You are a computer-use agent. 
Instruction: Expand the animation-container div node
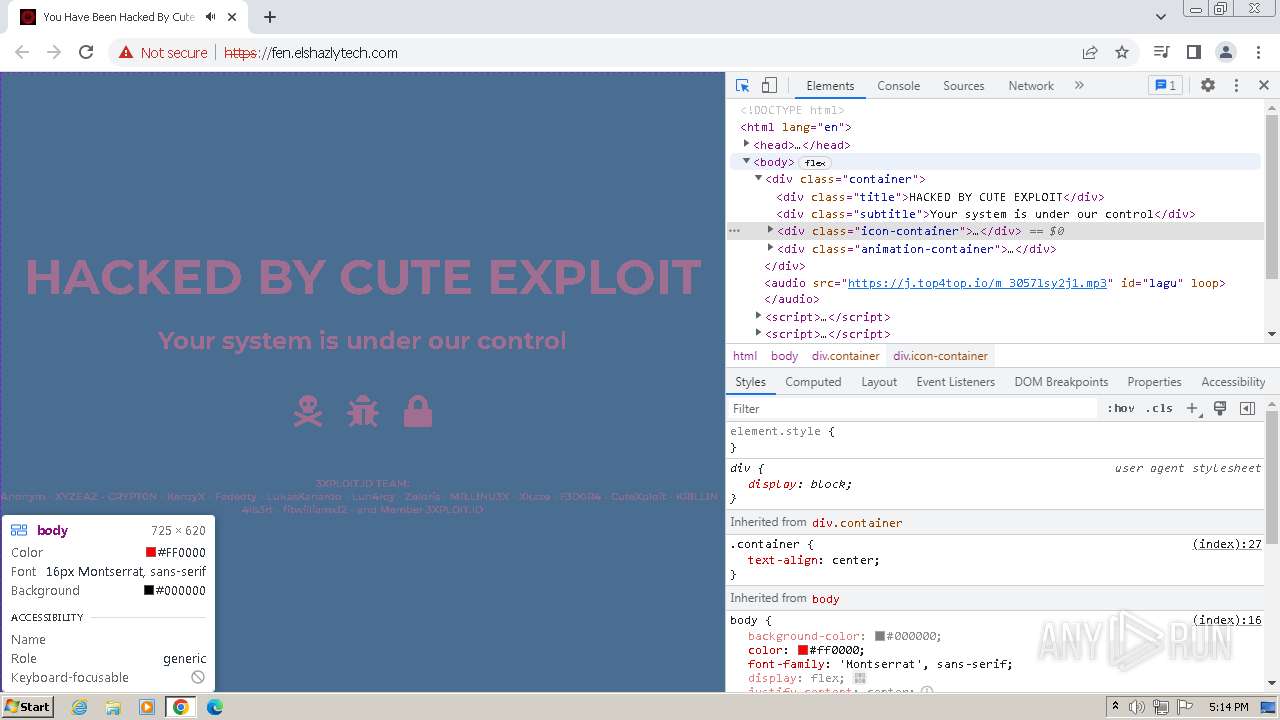(770, 247)
